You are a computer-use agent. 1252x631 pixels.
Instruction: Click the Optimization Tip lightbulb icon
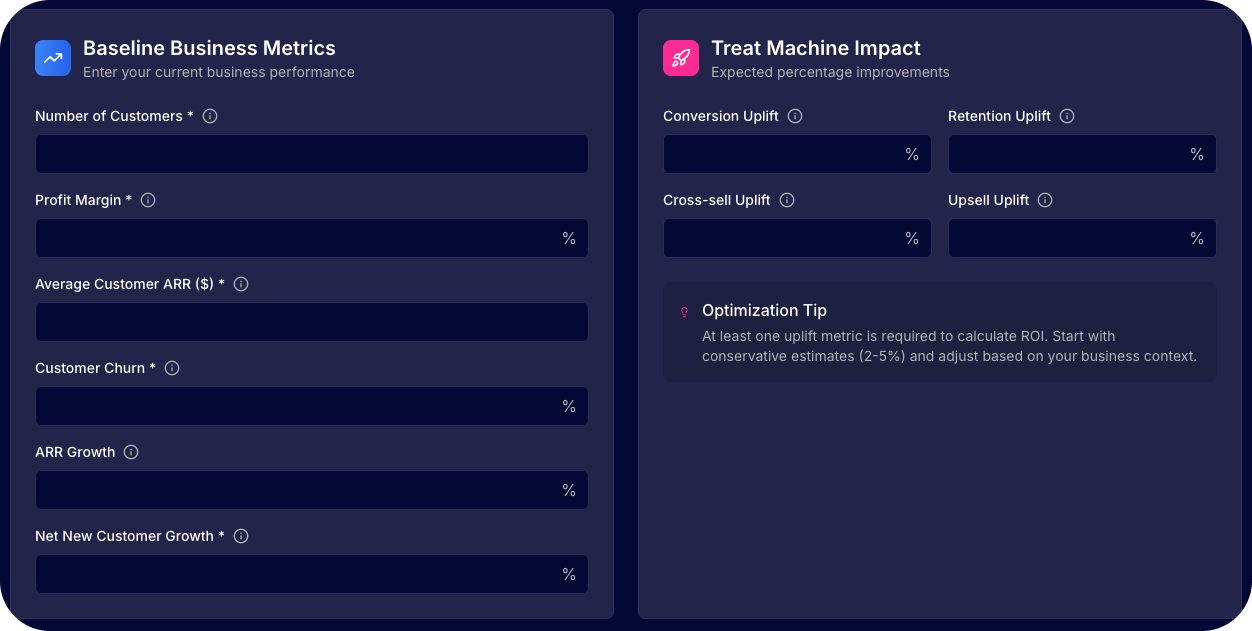point(684,312)
